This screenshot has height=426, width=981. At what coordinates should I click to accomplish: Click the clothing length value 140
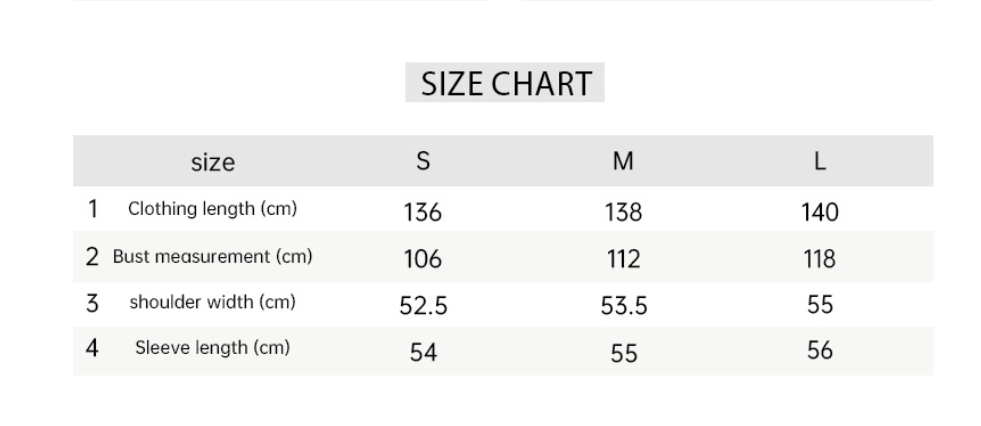[x=819, y=212]
